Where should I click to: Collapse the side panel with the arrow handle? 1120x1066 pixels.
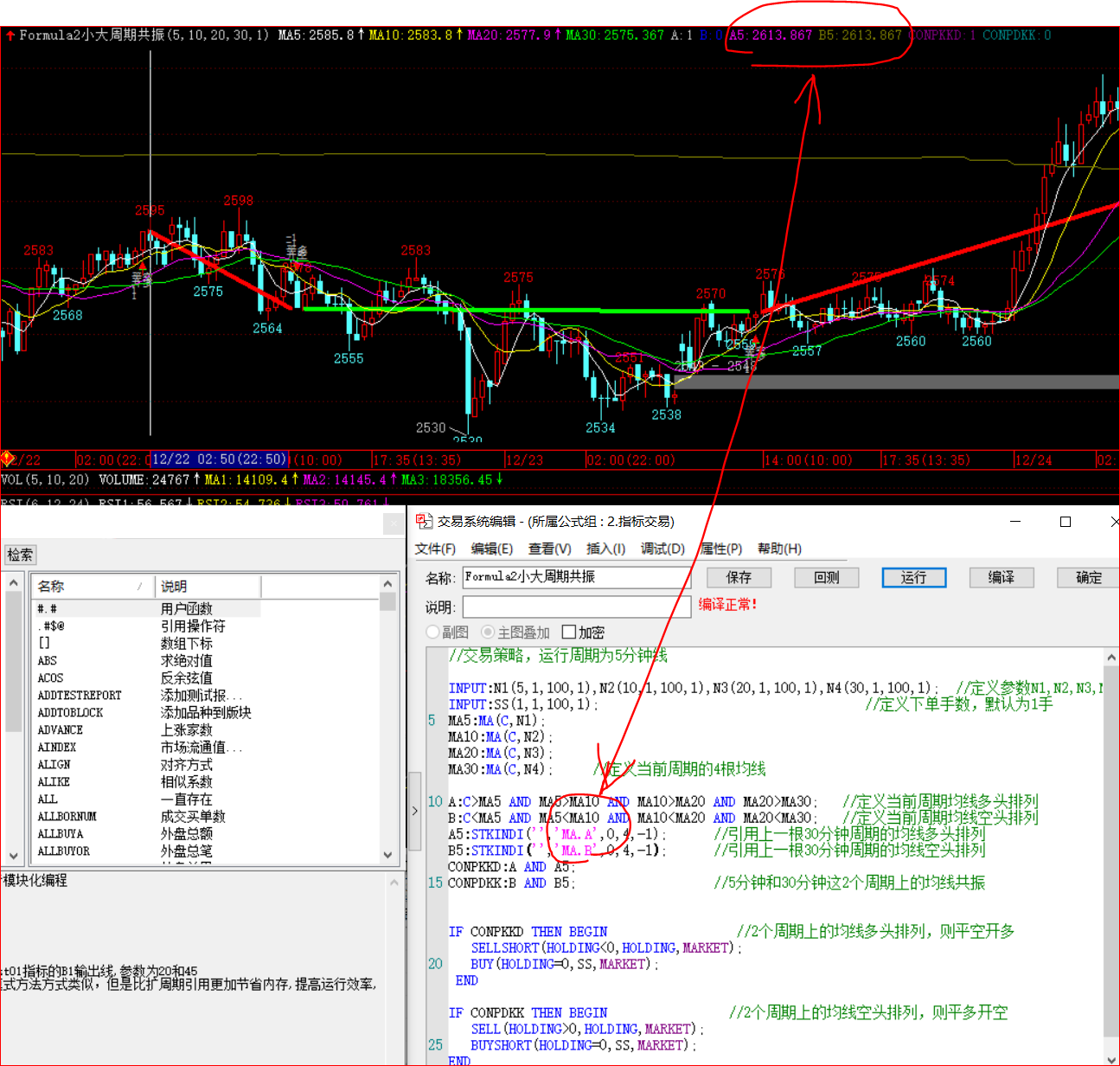click(x=414, y=811)
